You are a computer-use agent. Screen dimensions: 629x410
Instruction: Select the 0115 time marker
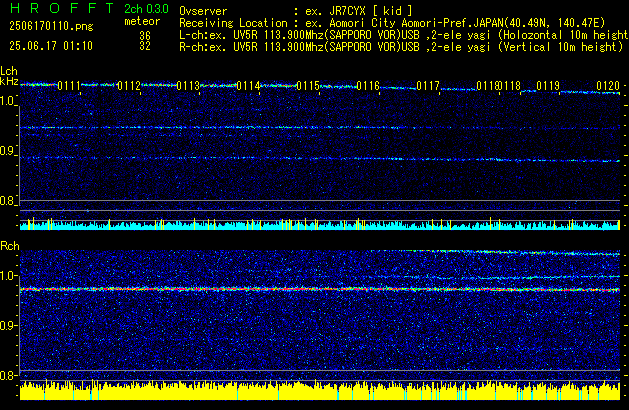pos(308,86)
